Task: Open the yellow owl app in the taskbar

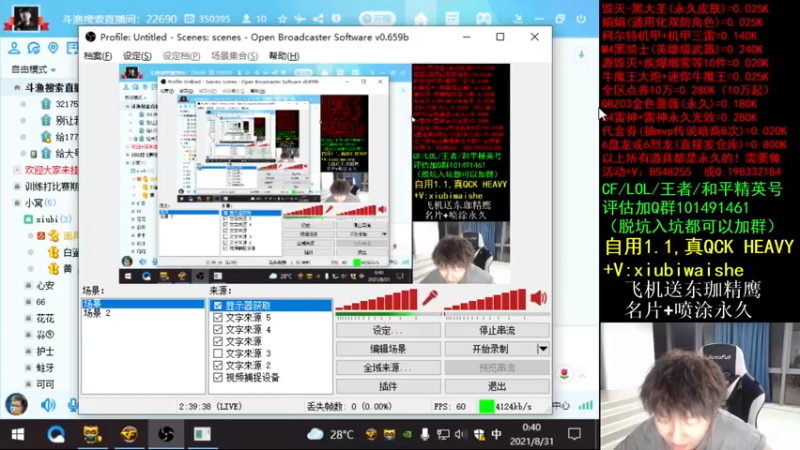Action: (92, 434)
